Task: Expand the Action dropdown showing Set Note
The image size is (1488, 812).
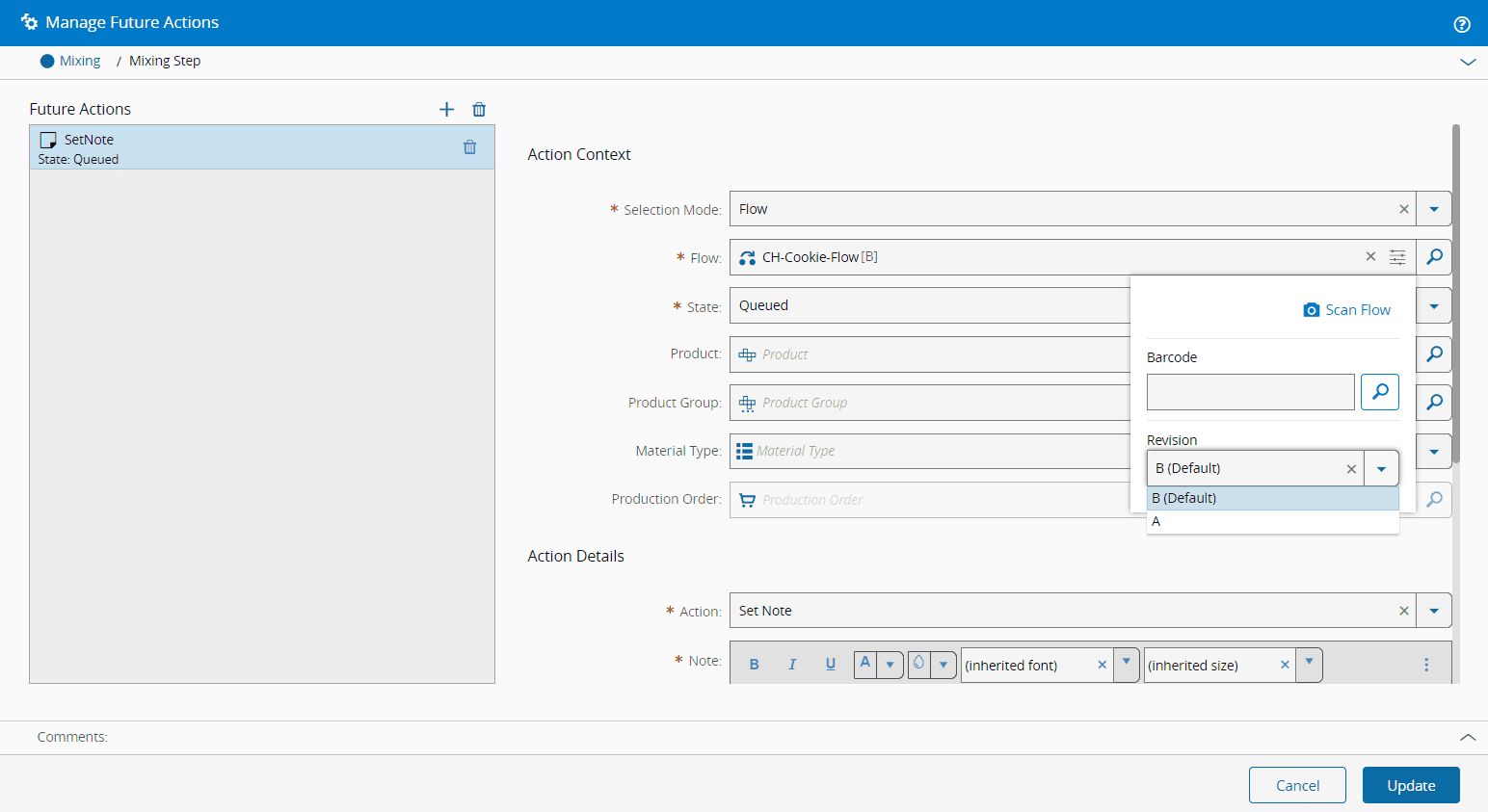Action: [x=1434, y=611]
